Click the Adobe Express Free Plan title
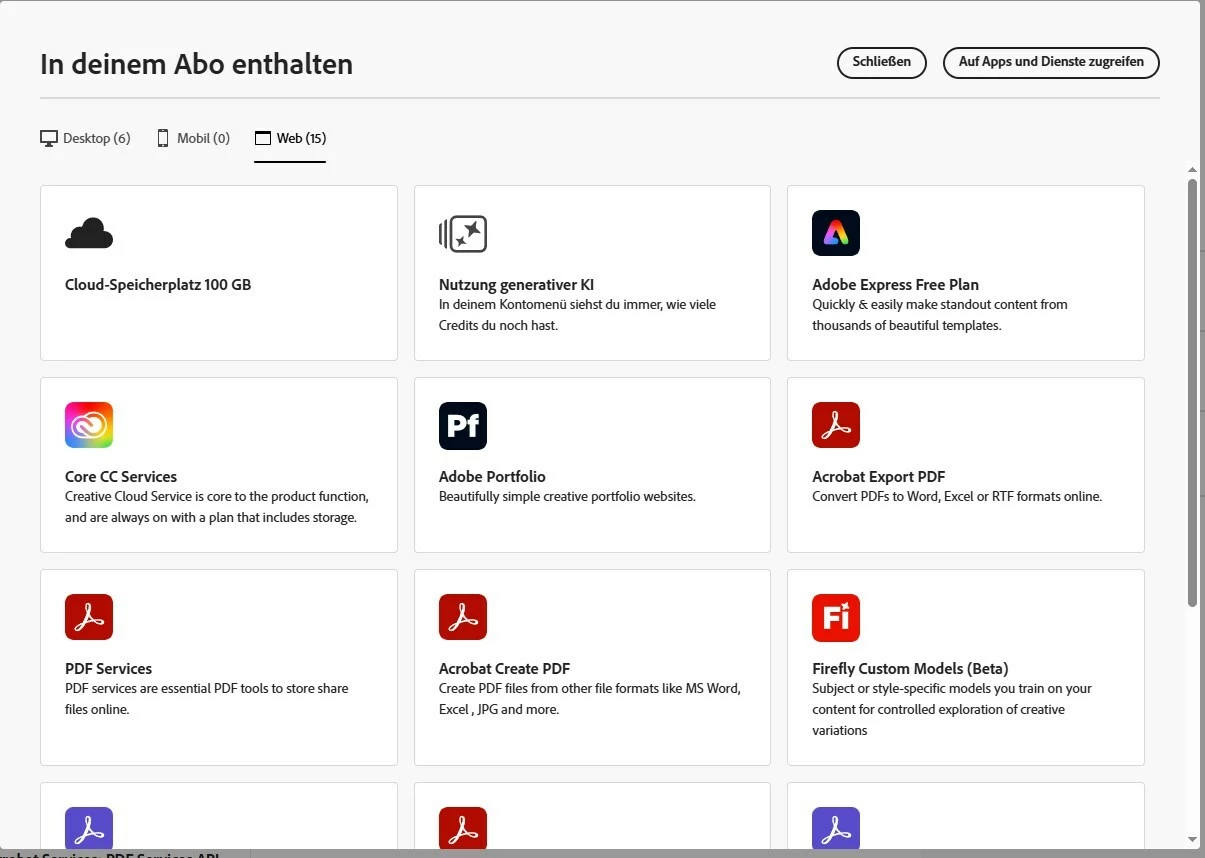 coord(895,285)
